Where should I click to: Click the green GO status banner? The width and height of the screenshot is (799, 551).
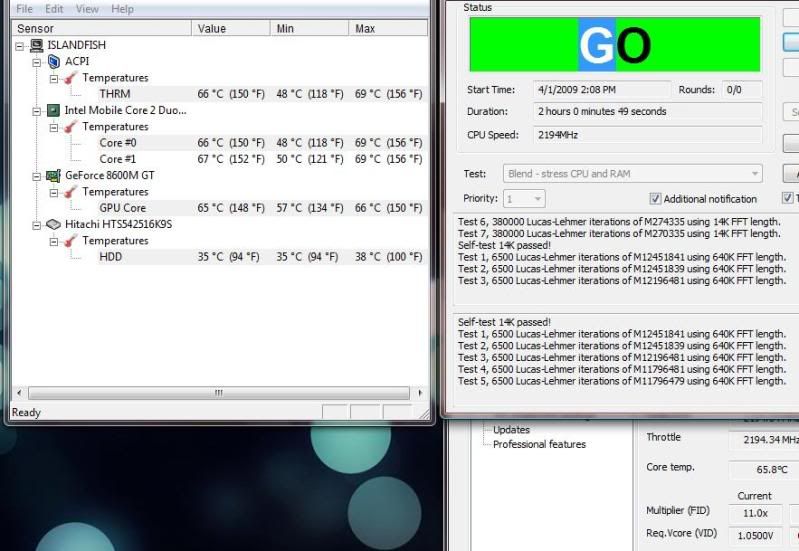(x=615, y=44)
